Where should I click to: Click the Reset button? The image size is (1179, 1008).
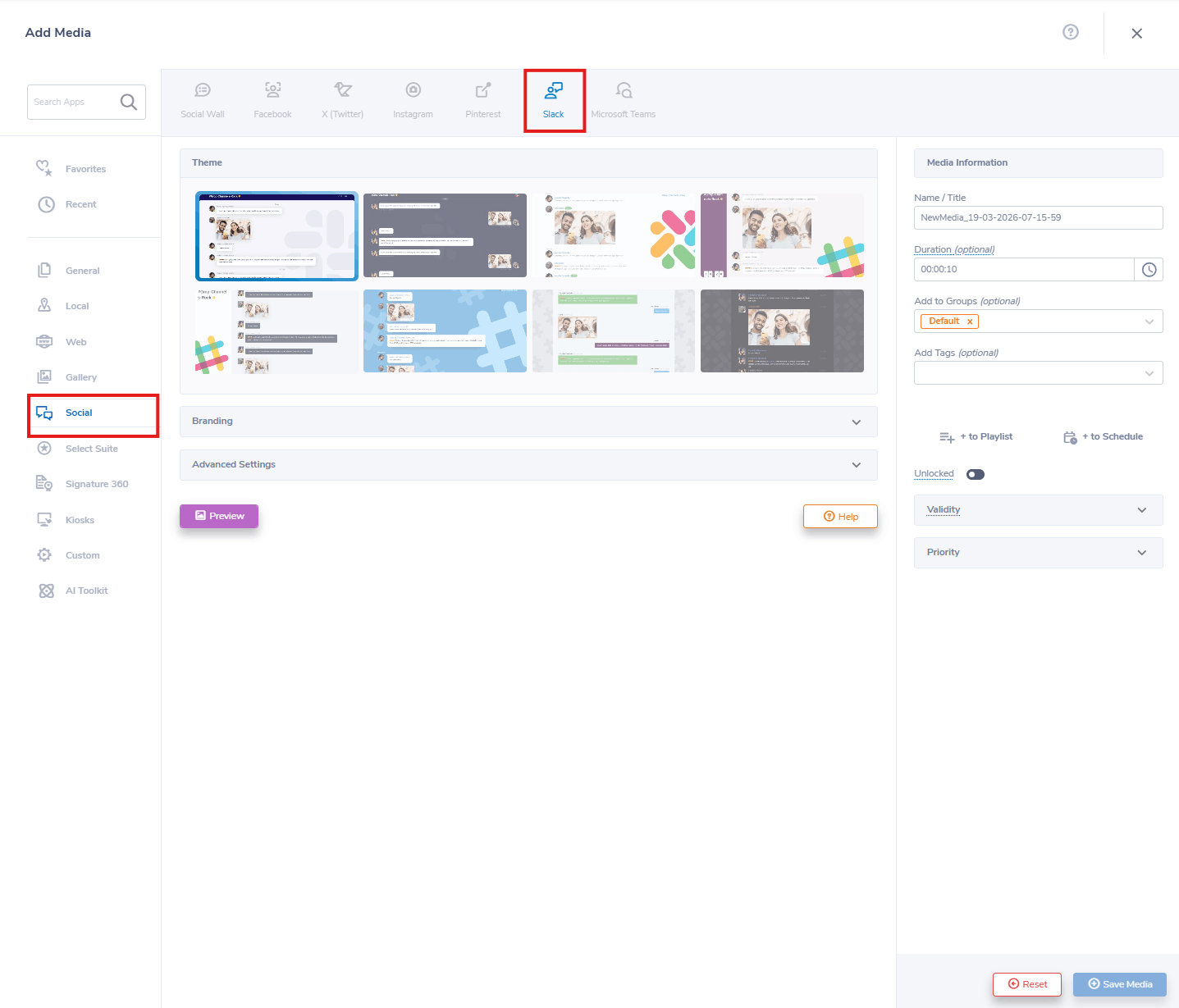click(1027, 984)
